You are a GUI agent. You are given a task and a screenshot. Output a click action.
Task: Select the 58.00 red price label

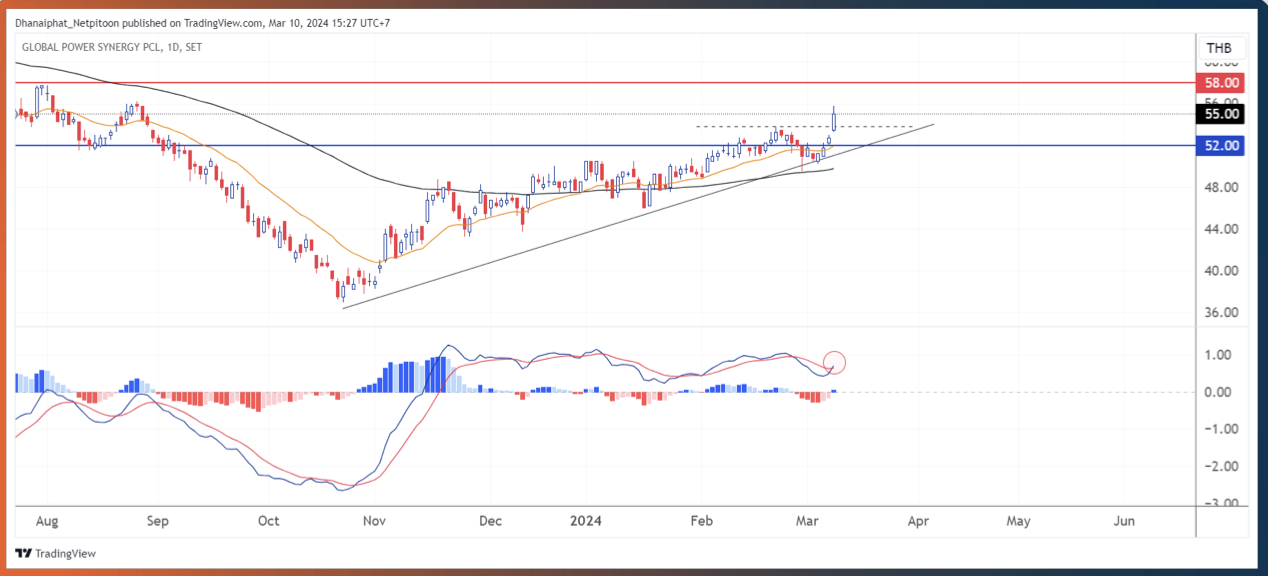[x=1222, y=82]
